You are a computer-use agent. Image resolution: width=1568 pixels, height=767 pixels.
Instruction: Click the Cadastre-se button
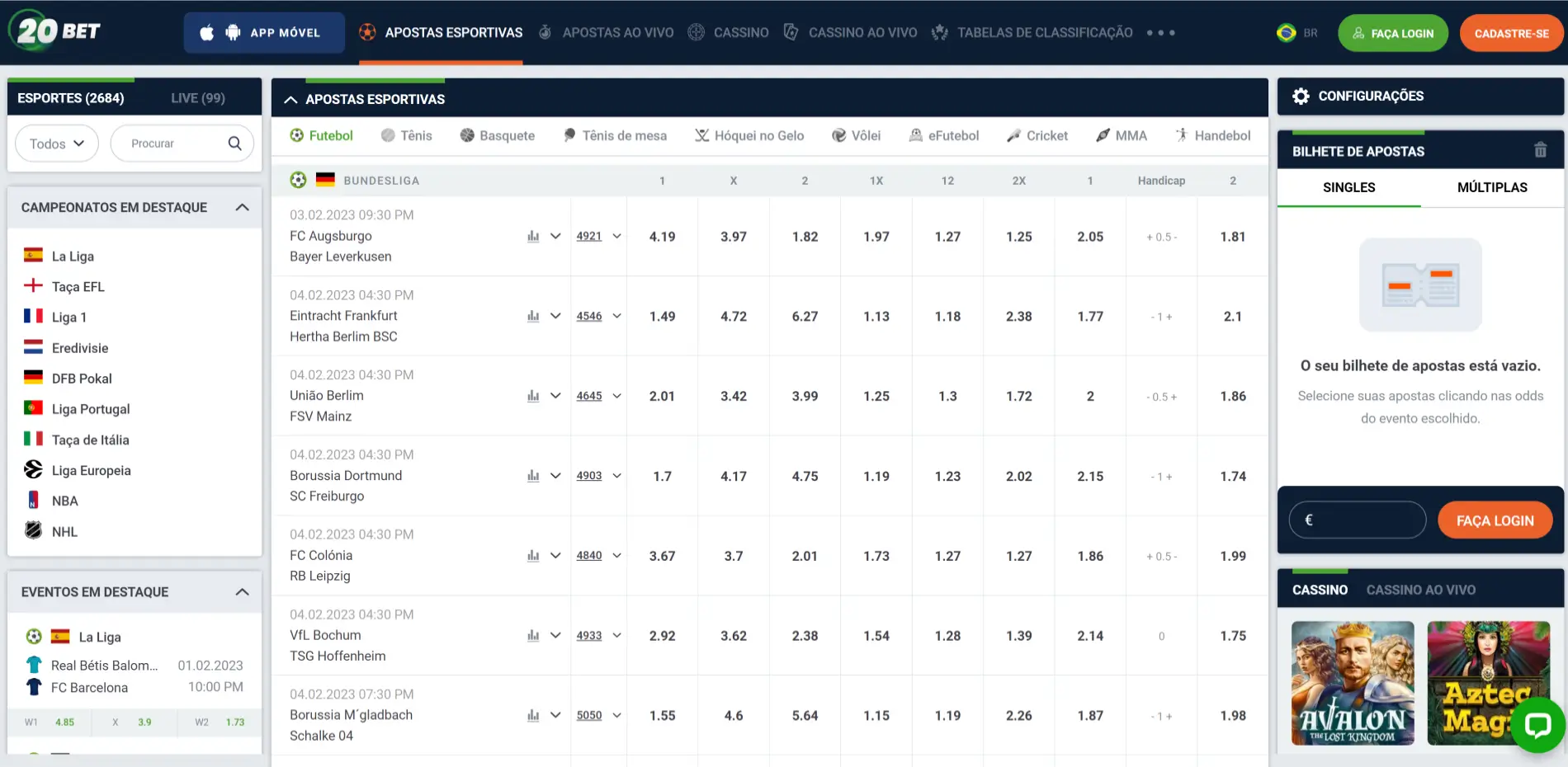click(1513, 32)
